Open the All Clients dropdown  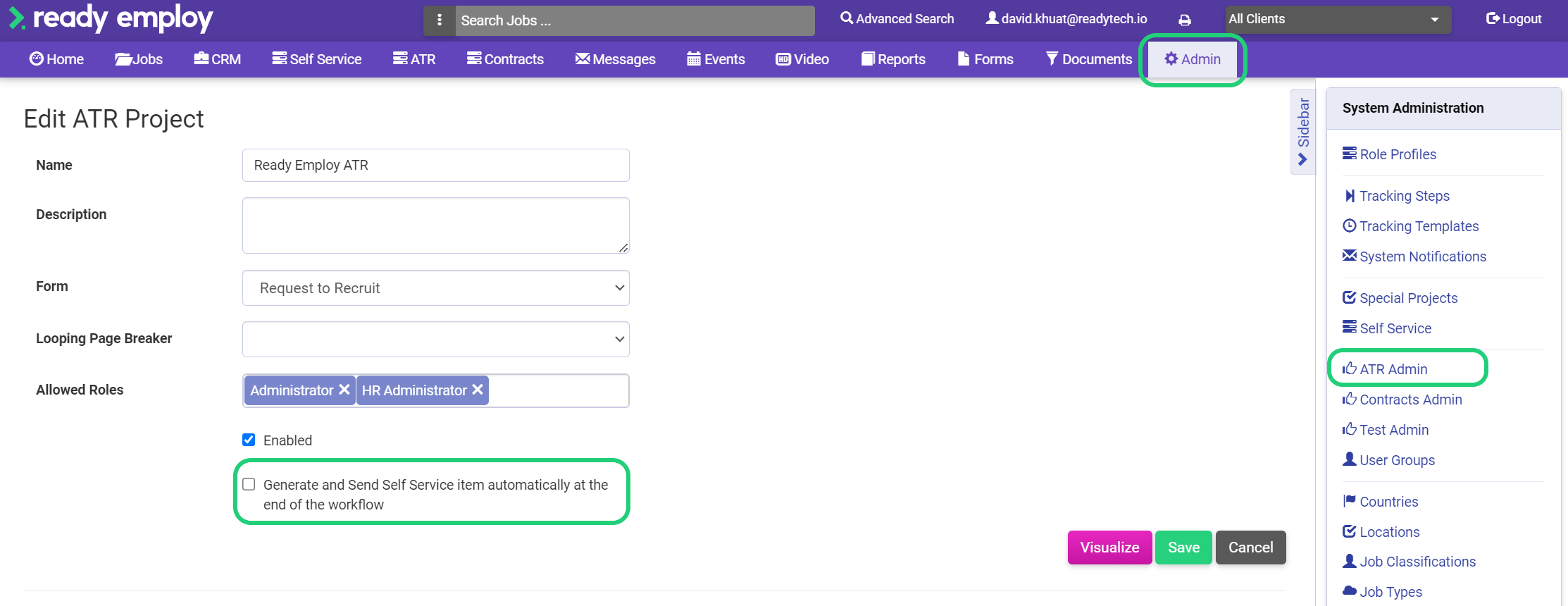[1337, 20]
